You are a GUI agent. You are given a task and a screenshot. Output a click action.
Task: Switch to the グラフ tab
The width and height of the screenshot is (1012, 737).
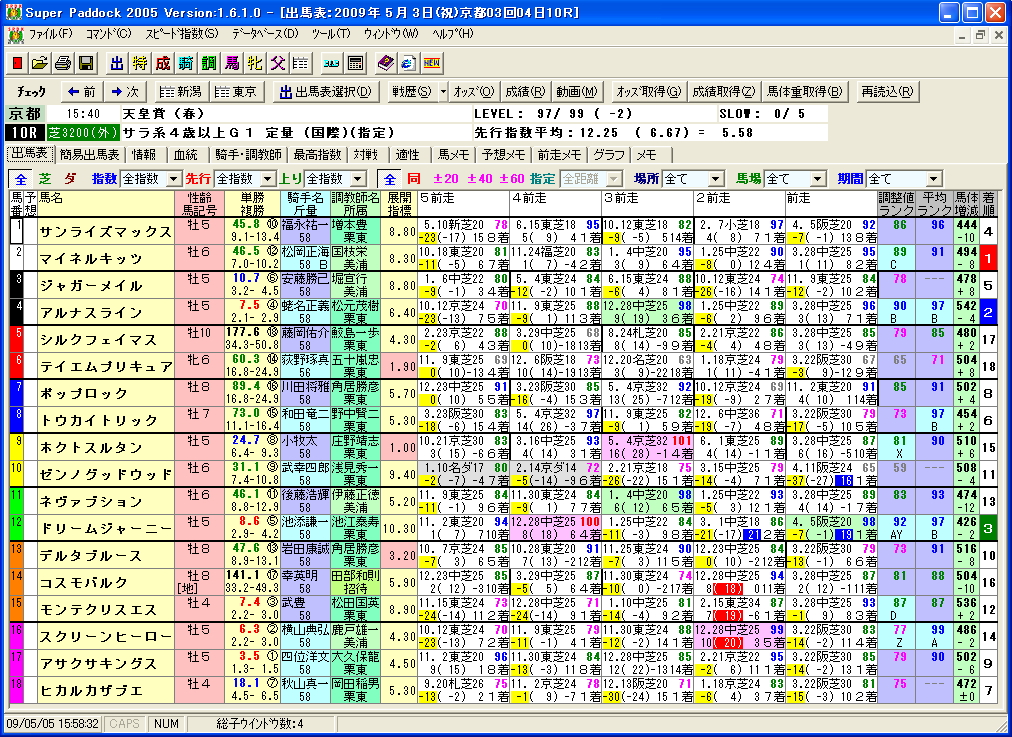tap(609, 155)
